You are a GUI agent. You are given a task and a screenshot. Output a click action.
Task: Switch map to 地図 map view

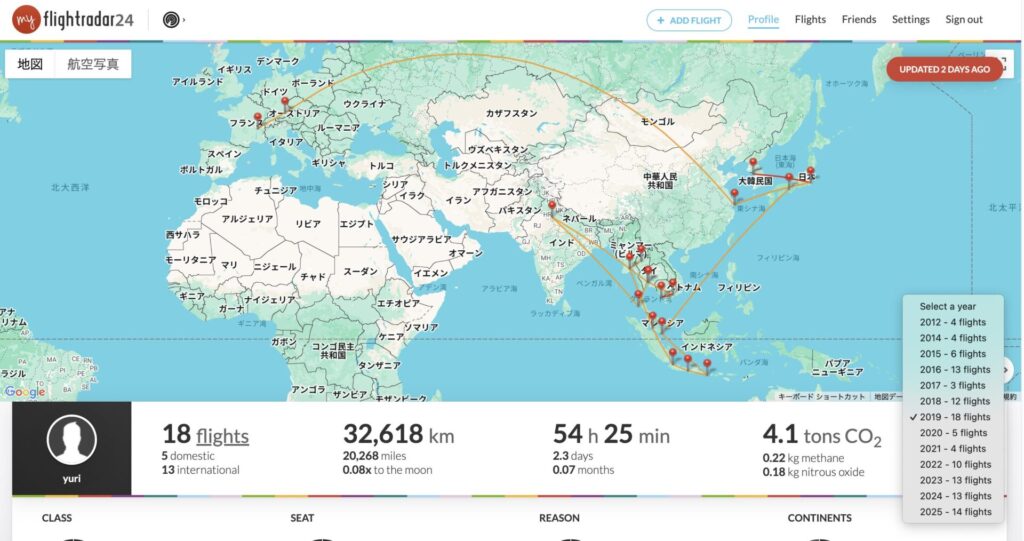tap(31, 64)
